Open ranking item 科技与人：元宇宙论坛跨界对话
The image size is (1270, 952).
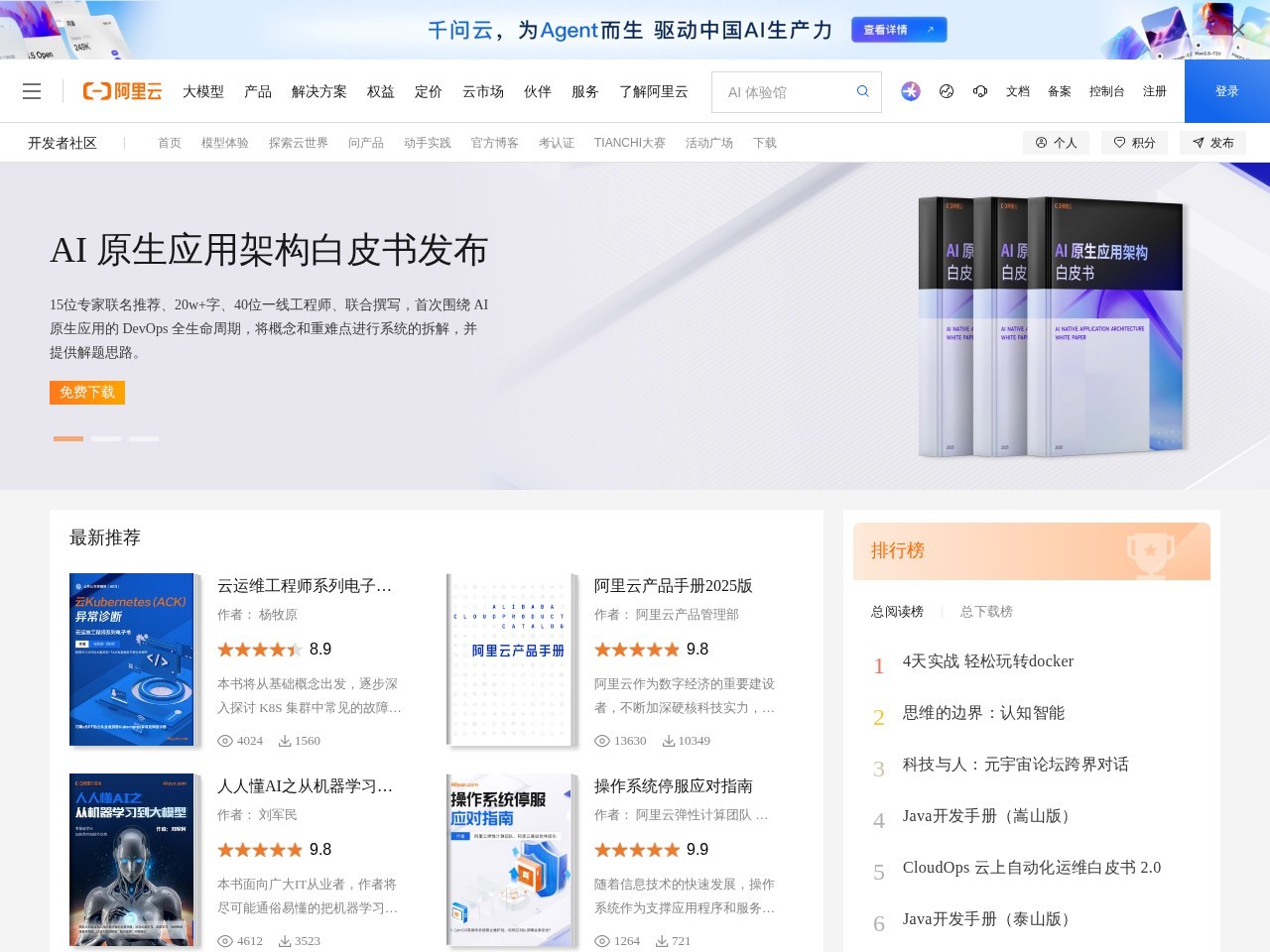(1016, 765)
